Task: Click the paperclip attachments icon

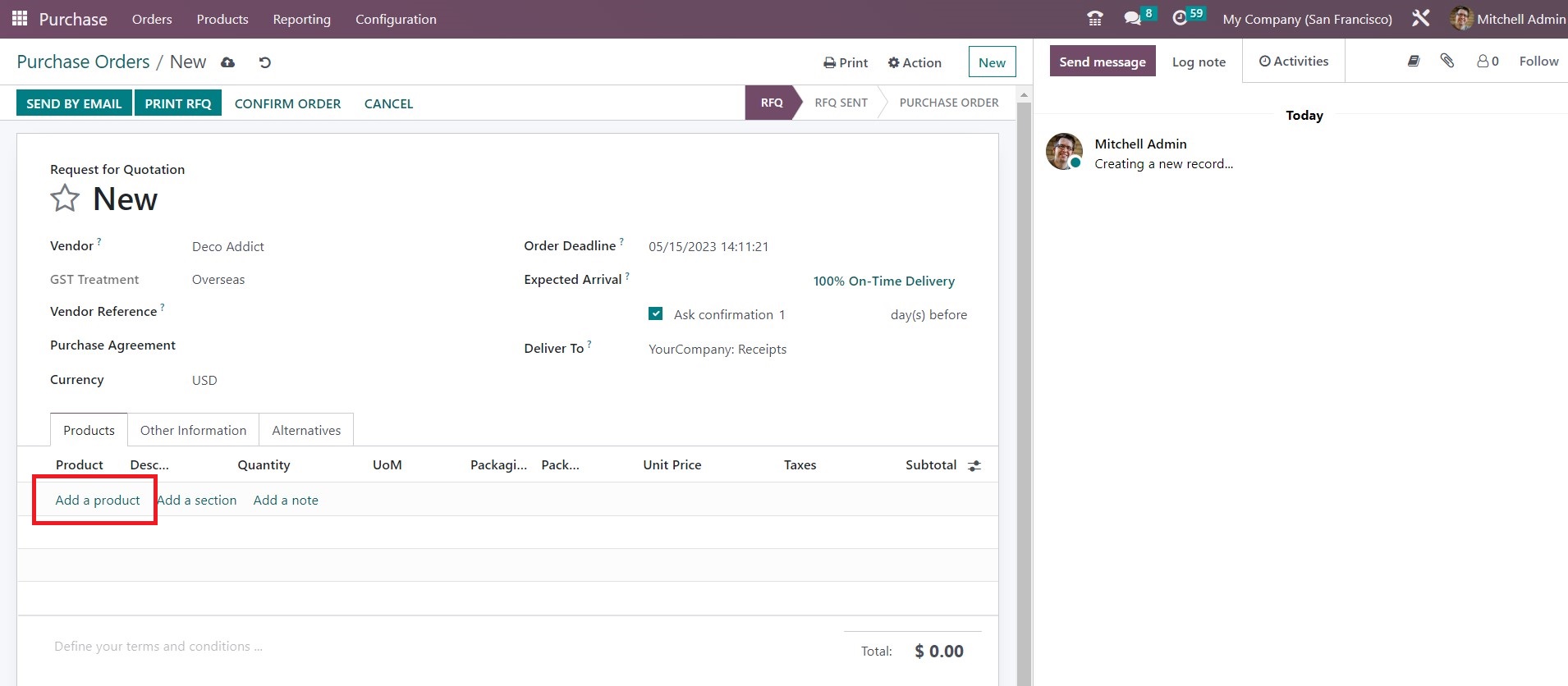Action: coord(1447,61)
